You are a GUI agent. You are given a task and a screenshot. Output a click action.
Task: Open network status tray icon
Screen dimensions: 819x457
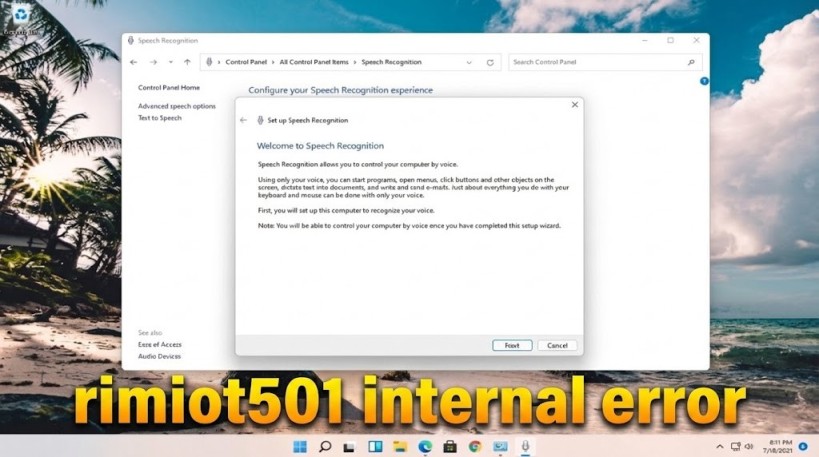pos(735,447)
